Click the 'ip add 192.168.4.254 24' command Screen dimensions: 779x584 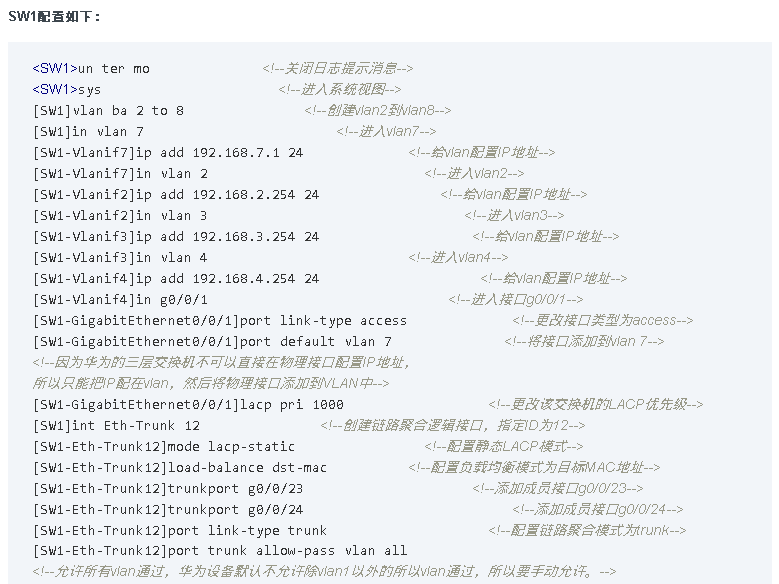coord(227,278)
